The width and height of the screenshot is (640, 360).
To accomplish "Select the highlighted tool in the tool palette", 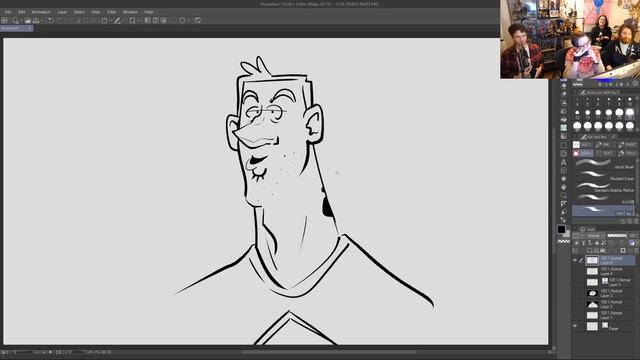I will click(x=564, y=128).
